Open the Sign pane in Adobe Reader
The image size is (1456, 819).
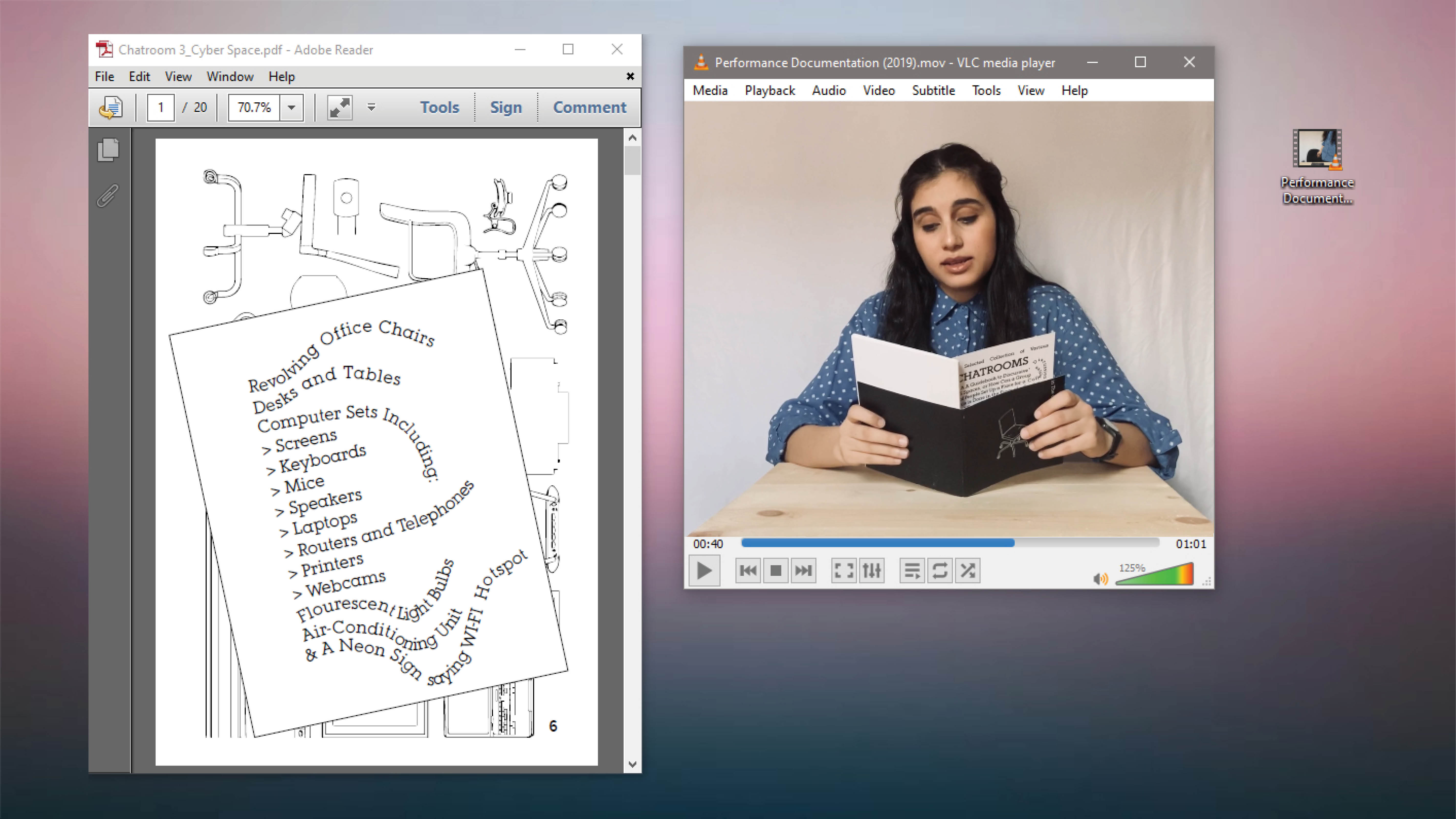click(506, 107)
